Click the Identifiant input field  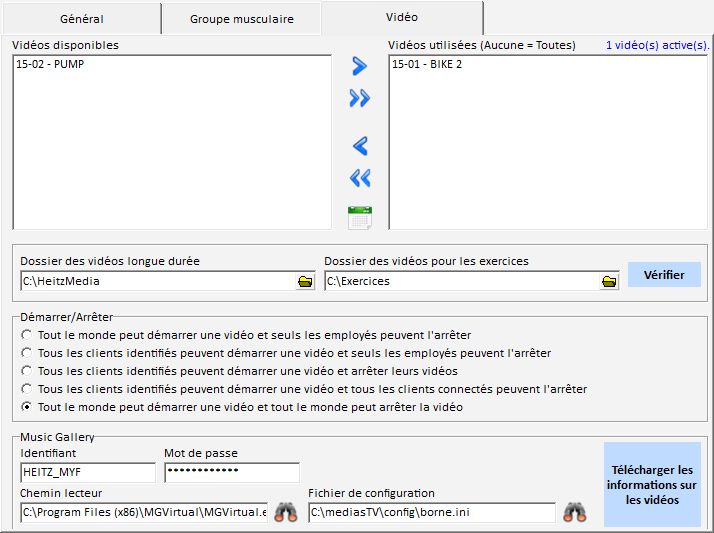point(87,473)
